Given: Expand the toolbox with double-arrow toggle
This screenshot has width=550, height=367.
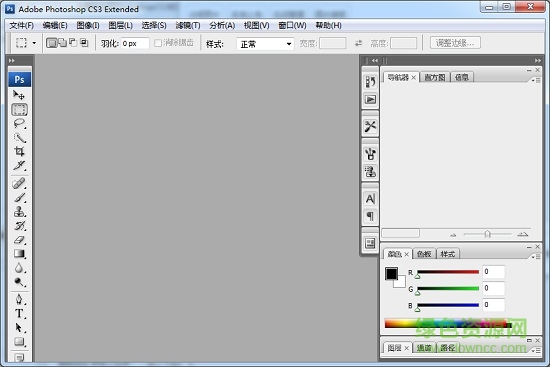Looking at the screenshot, I should tap(12, 60).
